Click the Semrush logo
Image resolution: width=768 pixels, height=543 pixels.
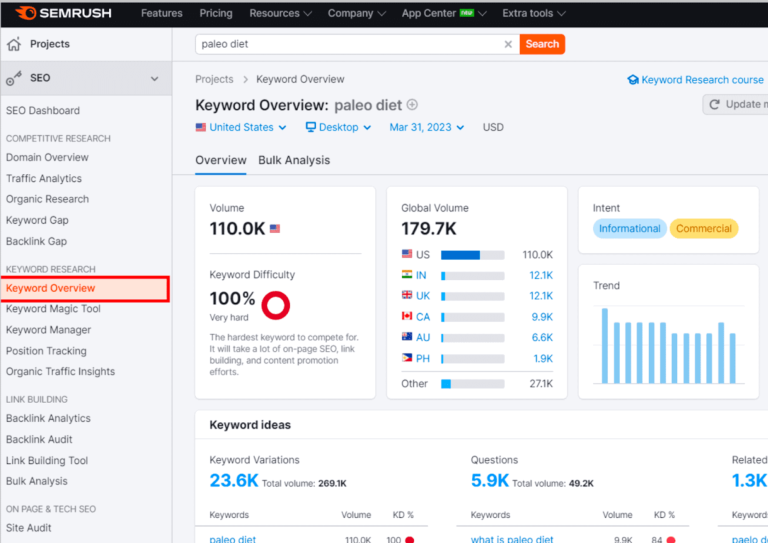coord(63,13)
